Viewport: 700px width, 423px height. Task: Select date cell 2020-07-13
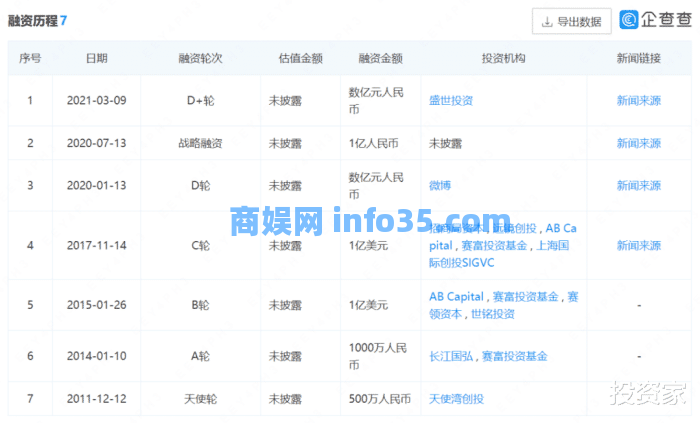pyautogui.click(x=96, y=143)
